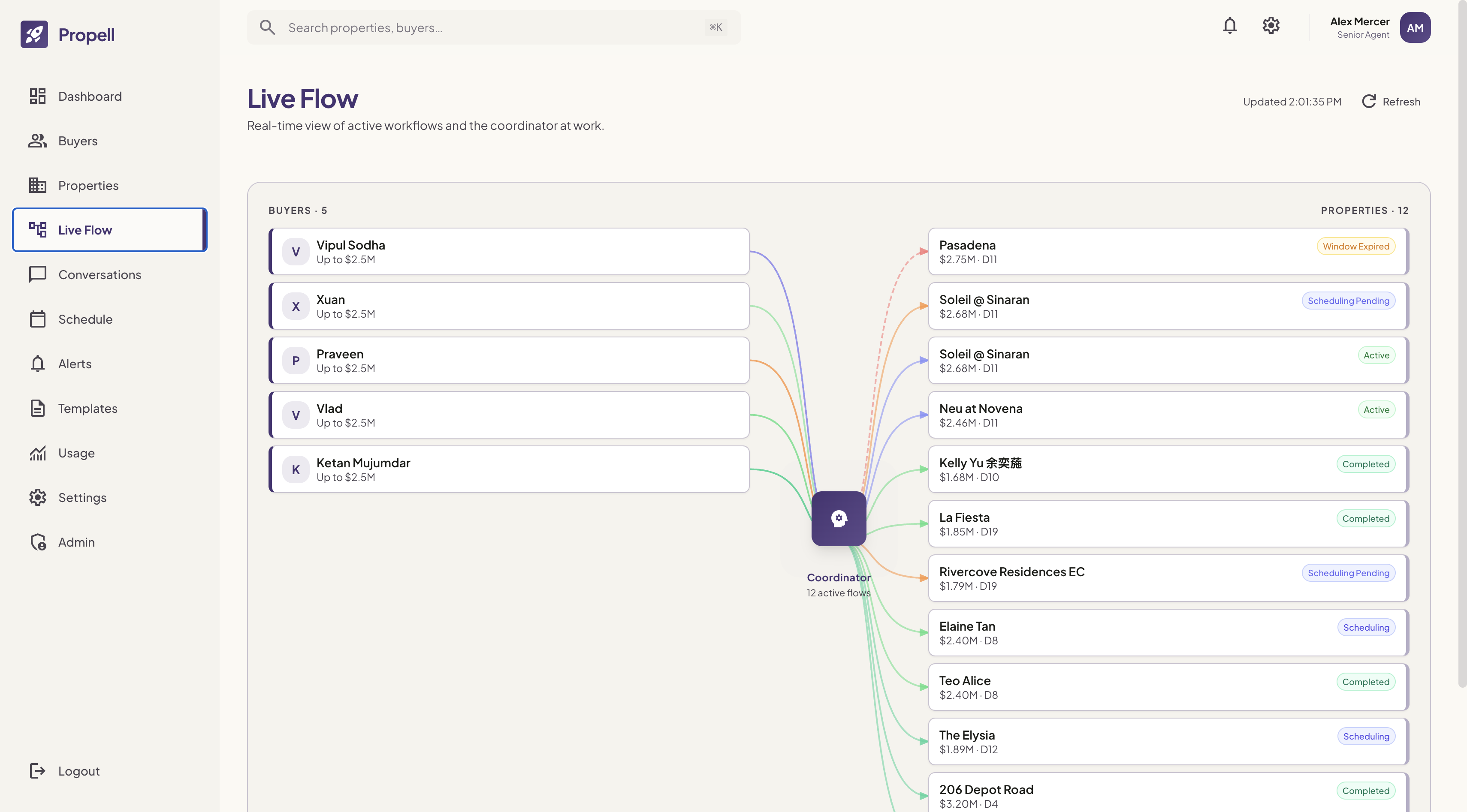Select the Praveen buyer card
The height and width of the screenshot is (812, 1467).
point(509,361)
